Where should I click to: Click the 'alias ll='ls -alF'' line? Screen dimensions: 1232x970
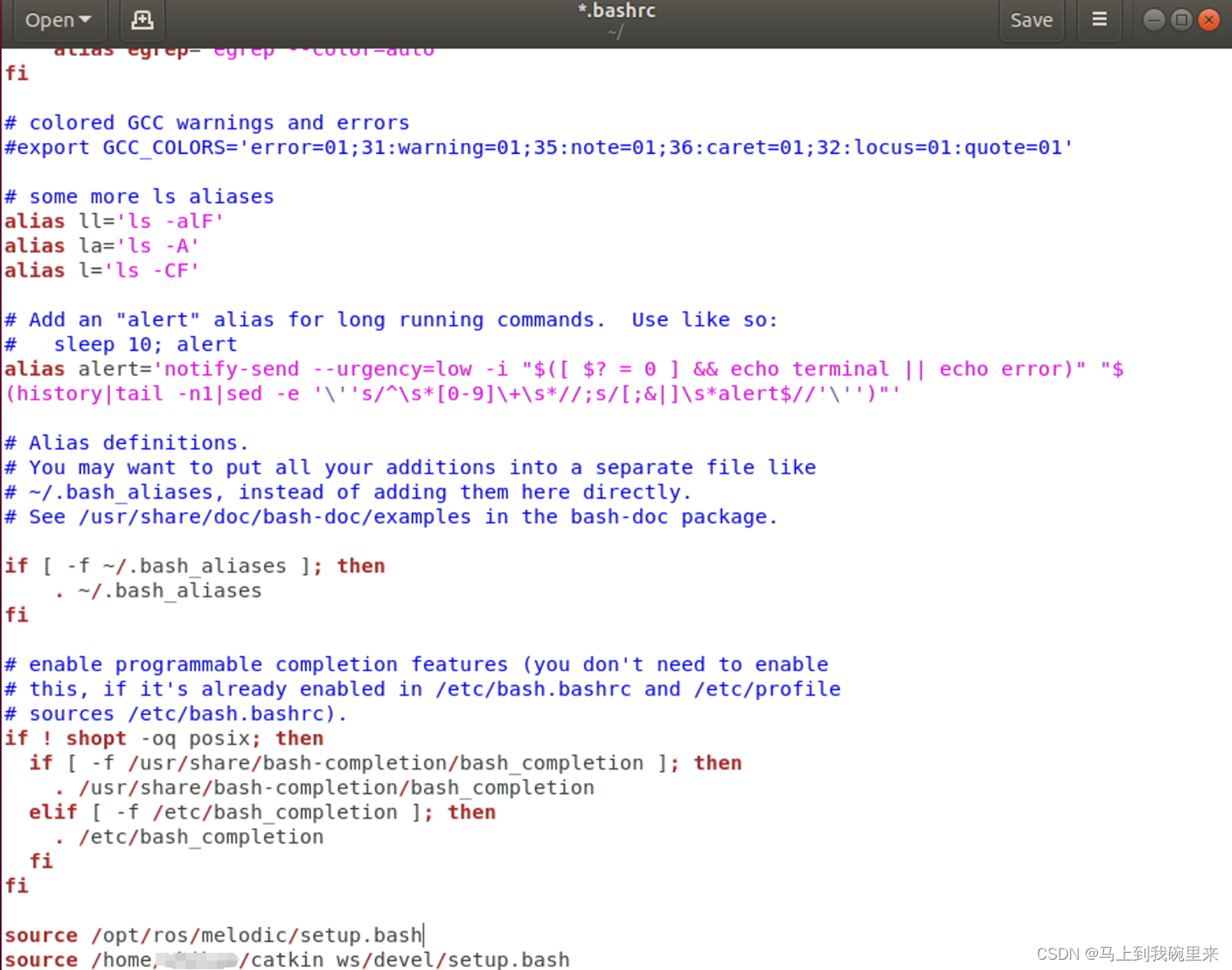tap(114, 221)
